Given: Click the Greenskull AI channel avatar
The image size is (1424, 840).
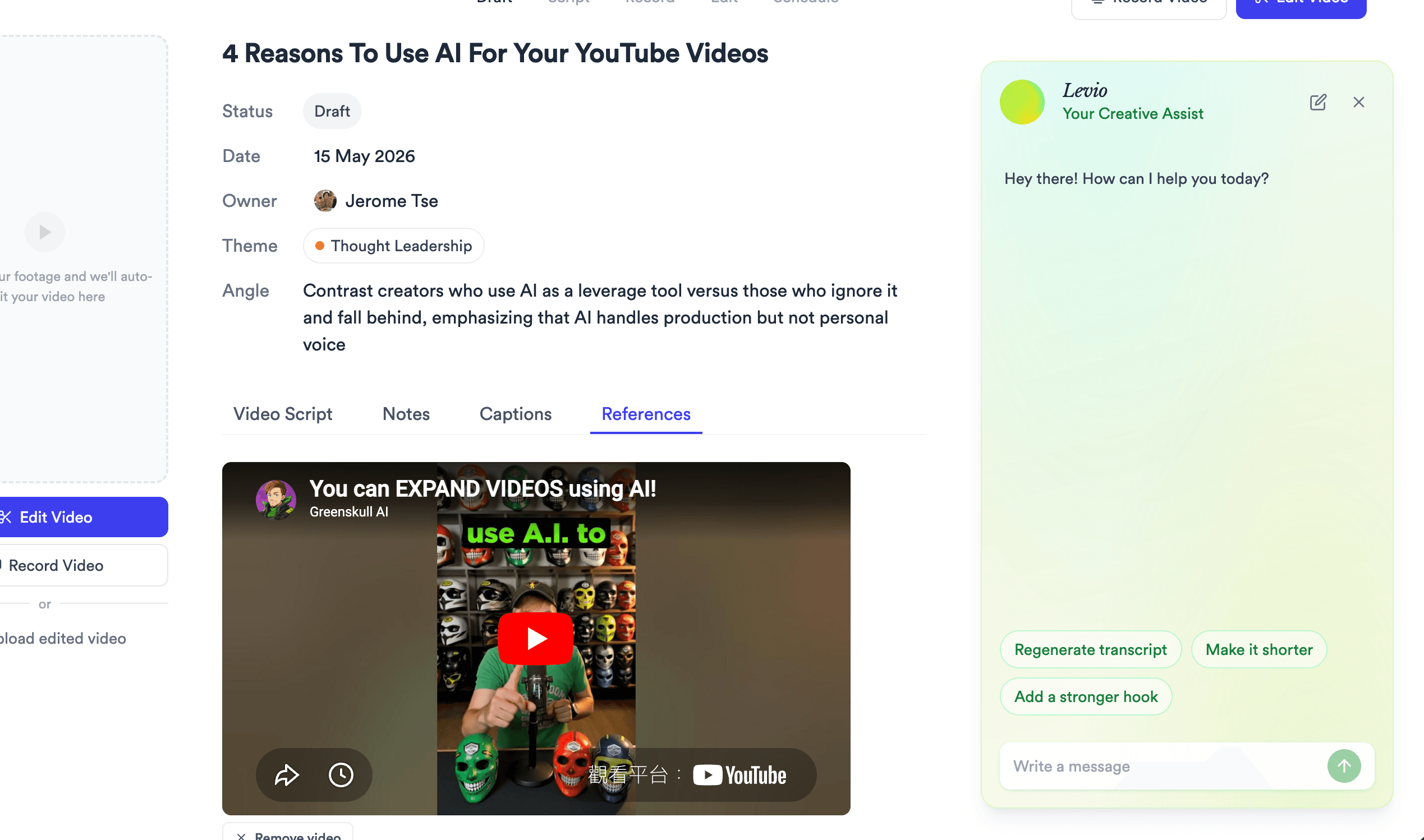Looking at the screenshot, I should [275, 499].
